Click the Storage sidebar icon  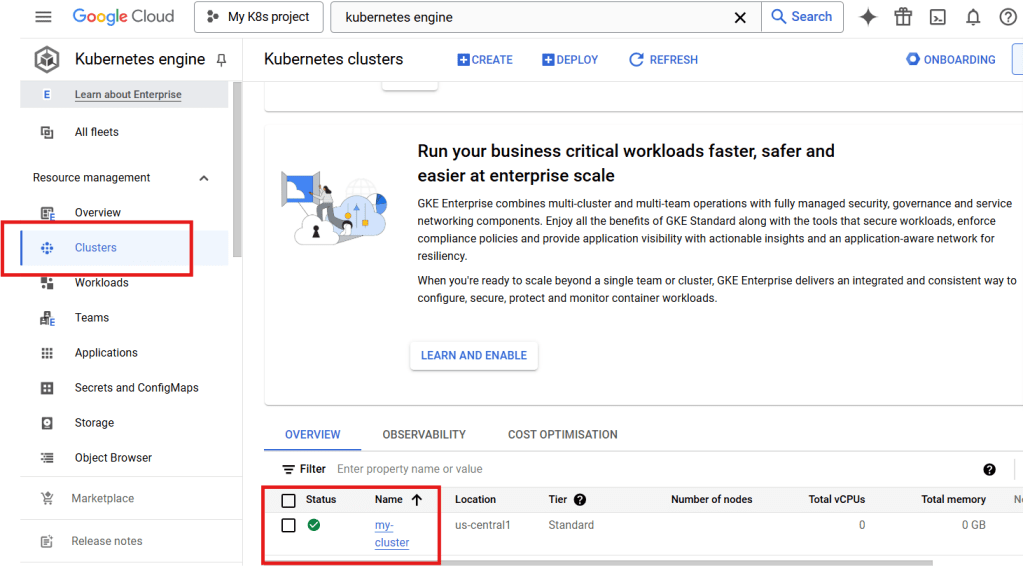pos(47,423)
